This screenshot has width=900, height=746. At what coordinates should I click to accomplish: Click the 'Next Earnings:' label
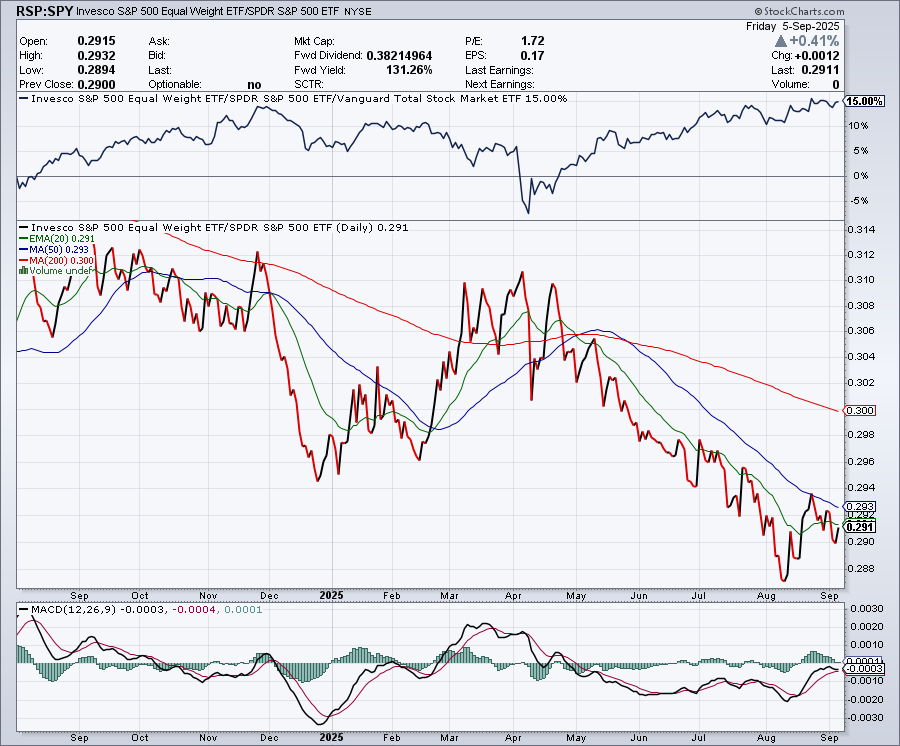coord(499,84)
